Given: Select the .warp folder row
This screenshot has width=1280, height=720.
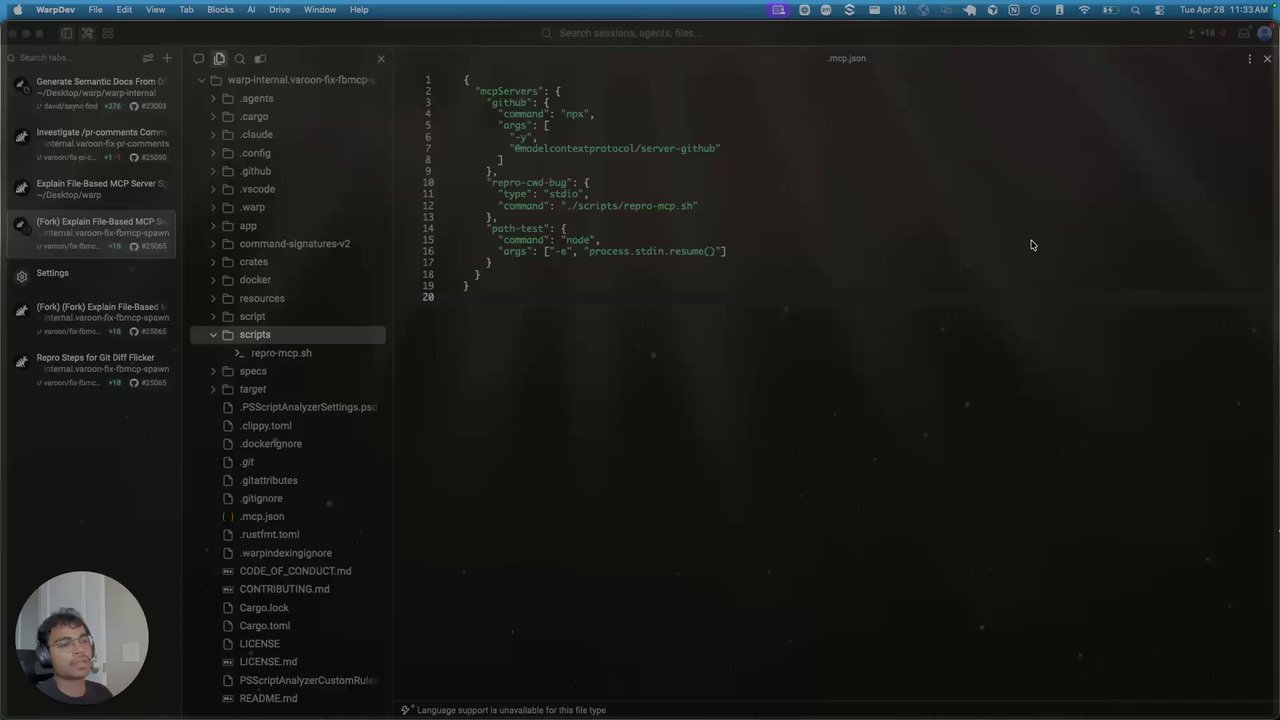Looking at the screenshot, I should point(288,208).
